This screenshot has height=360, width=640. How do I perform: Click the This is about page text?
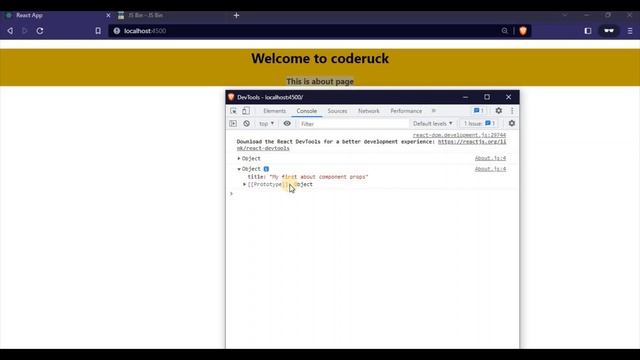pyautogui.click(x=320, y=81)
